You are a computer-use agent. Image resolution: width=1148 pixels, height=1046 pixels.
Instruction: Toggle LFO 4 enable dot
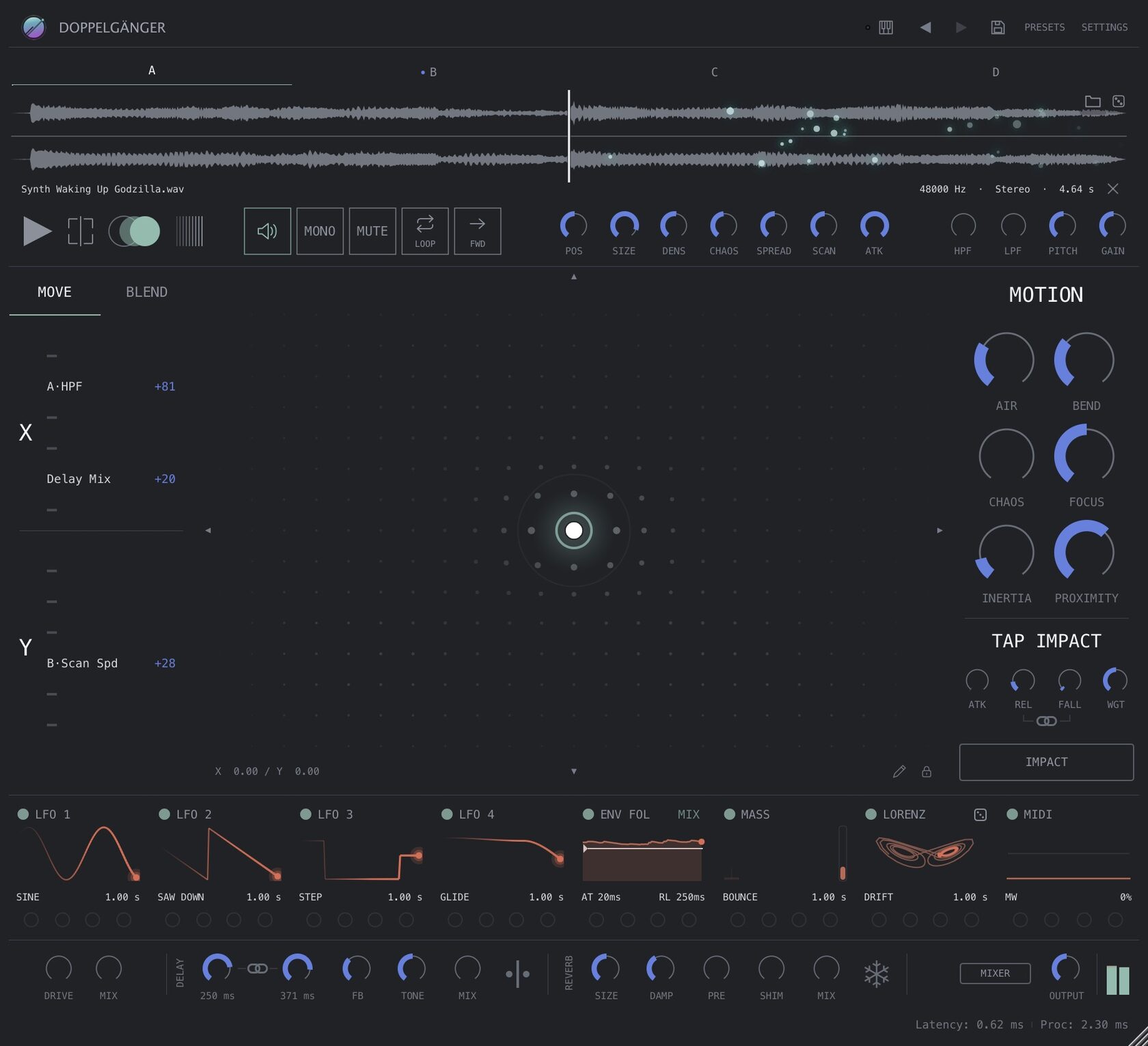click(x=447, y=814)
